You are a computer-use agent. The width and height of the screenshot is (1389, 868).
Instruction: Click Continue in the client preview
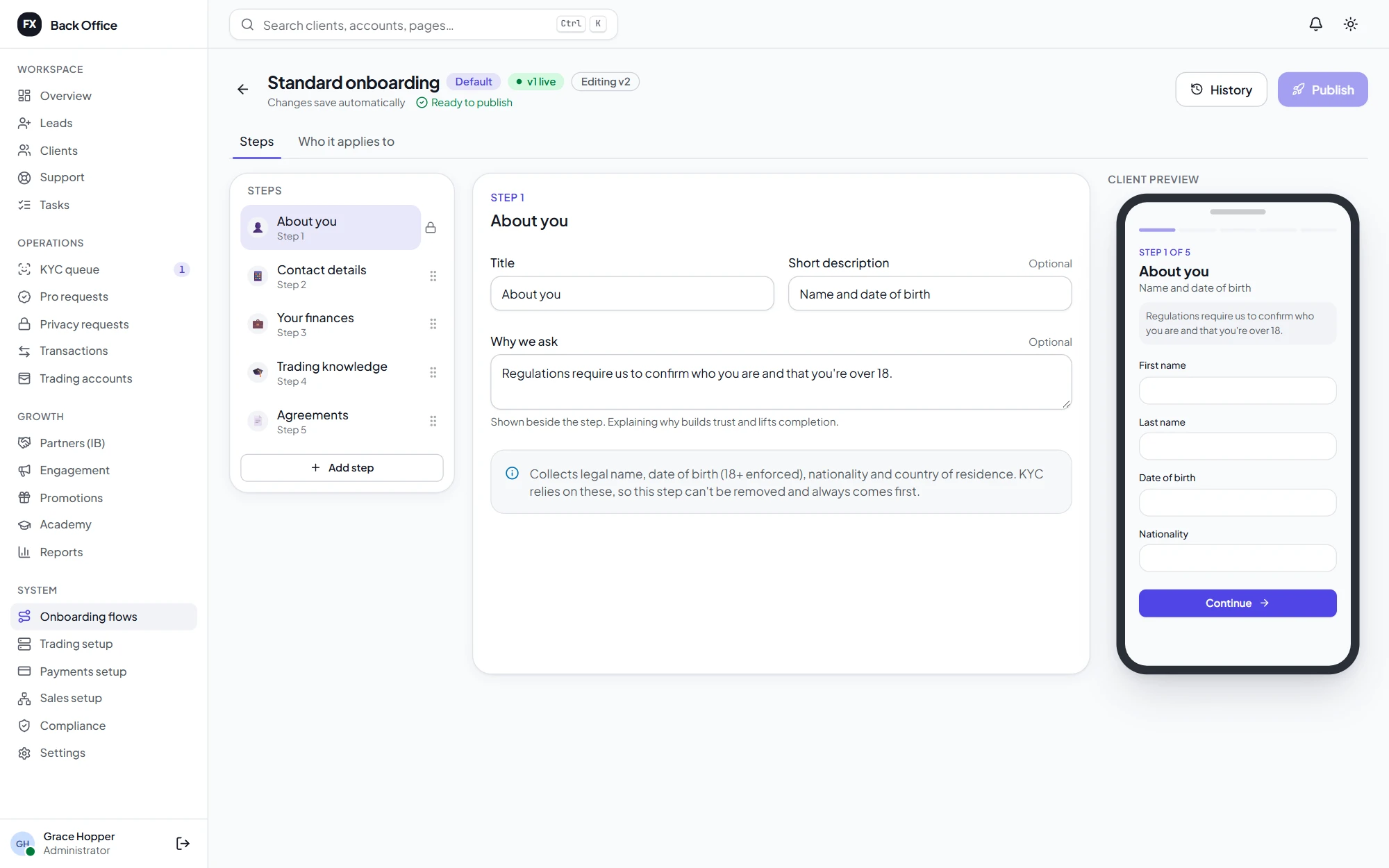tap(1237, 603)
